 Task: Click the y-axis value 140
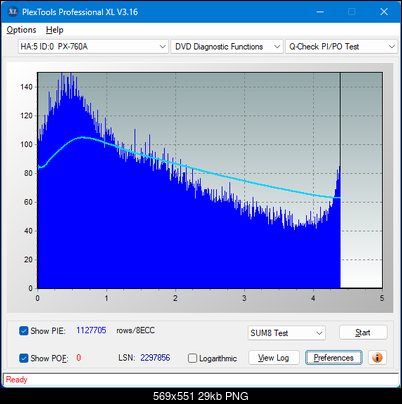[26, 87]
